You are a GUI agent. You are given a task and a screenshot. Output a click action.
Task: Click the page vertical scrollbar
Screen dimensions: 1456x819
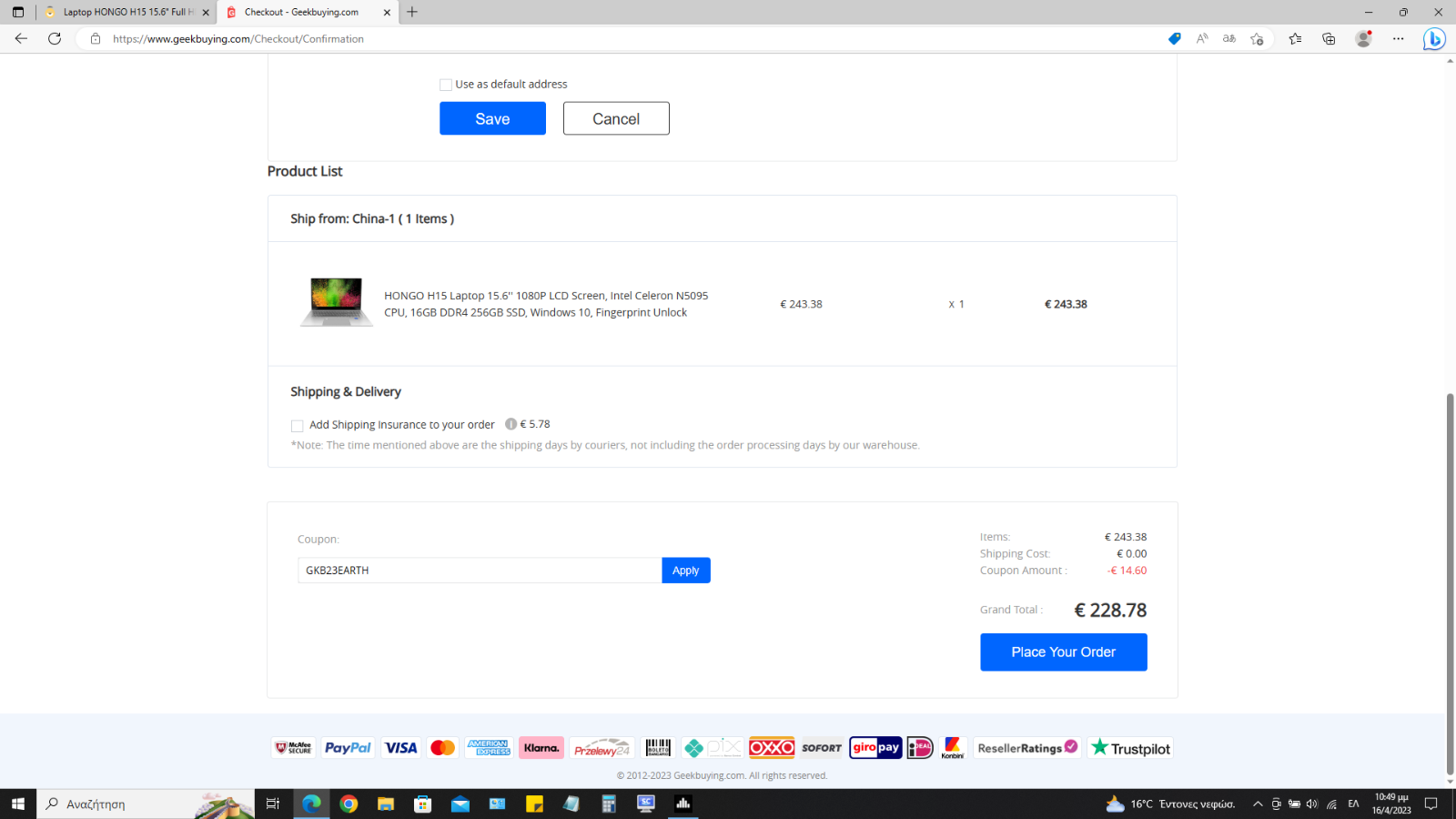pyautogui.click(x=1451, y=582)
